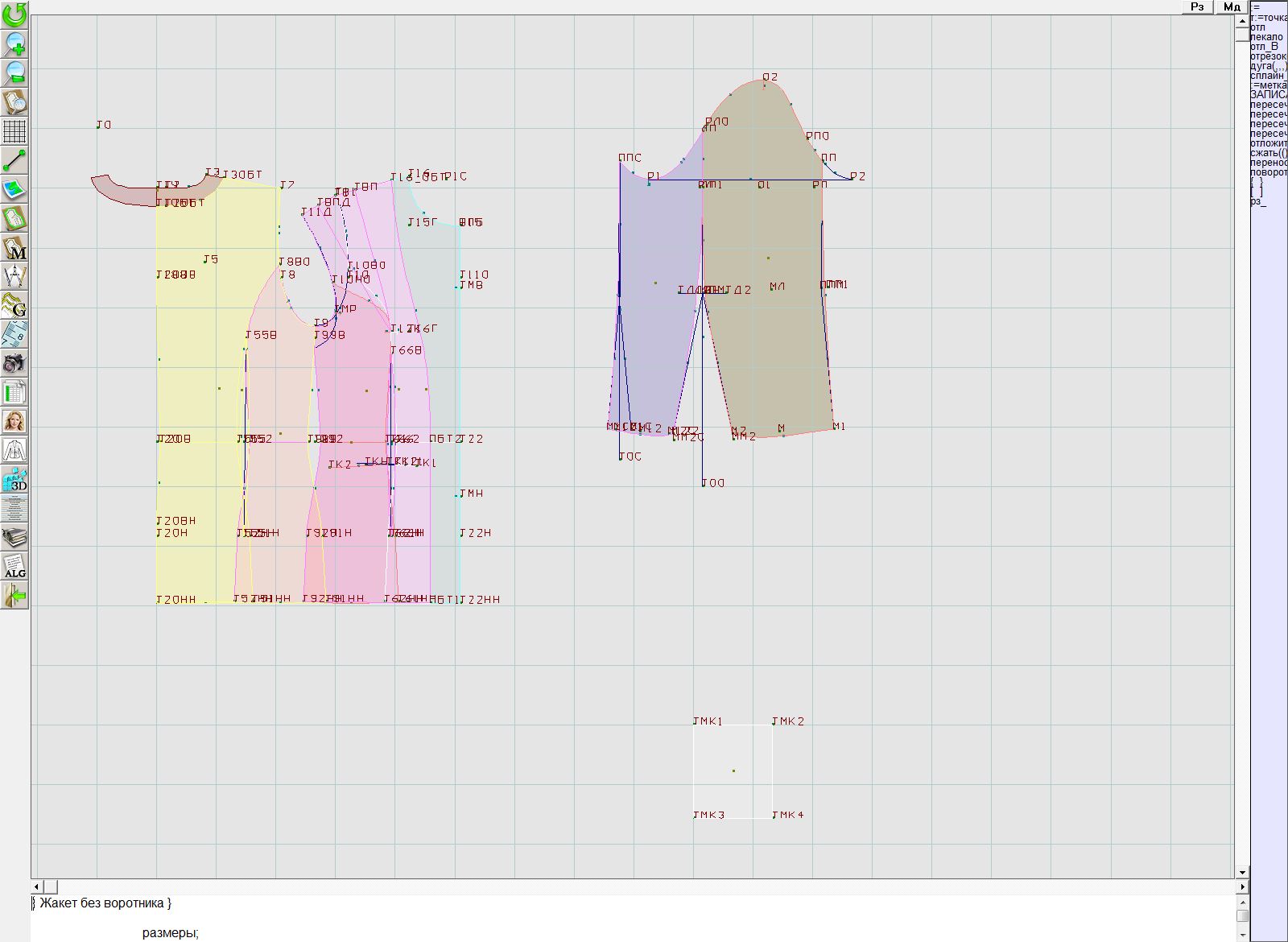The height and width of the screenshot is (942, 1288).
Task: Select the line segment tool icon
Action: pos(14,160)
